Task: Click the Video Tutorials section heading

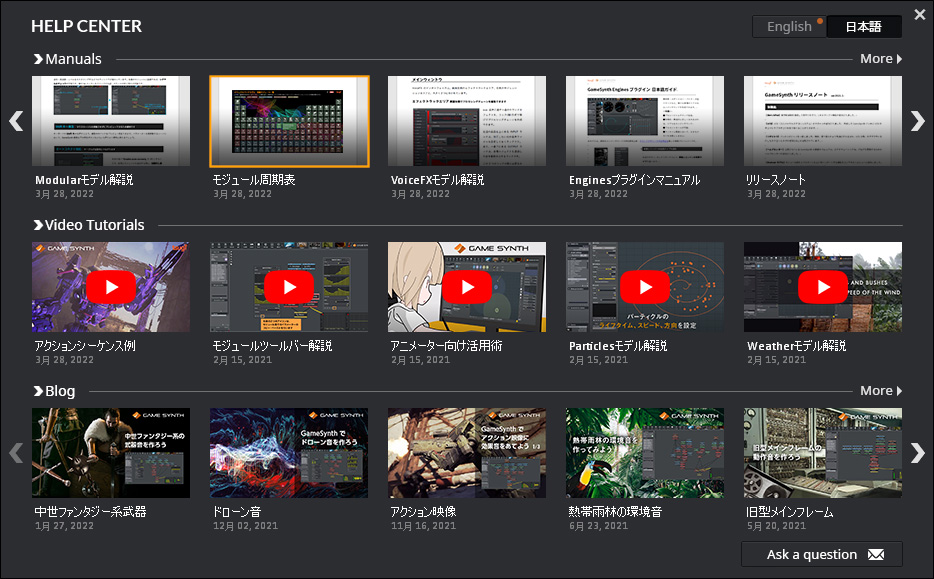Action: (x=89, y=225)
